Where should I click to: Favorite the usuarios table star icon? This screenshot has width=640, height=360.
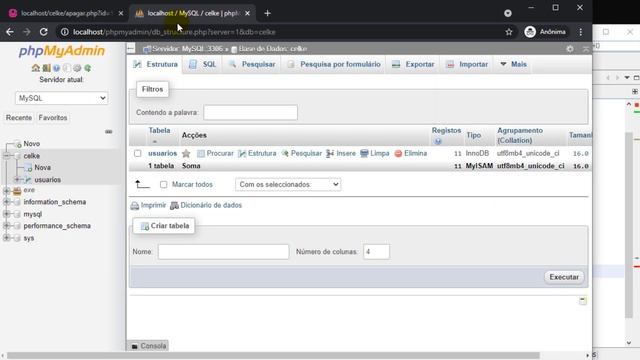click(186, 153)
